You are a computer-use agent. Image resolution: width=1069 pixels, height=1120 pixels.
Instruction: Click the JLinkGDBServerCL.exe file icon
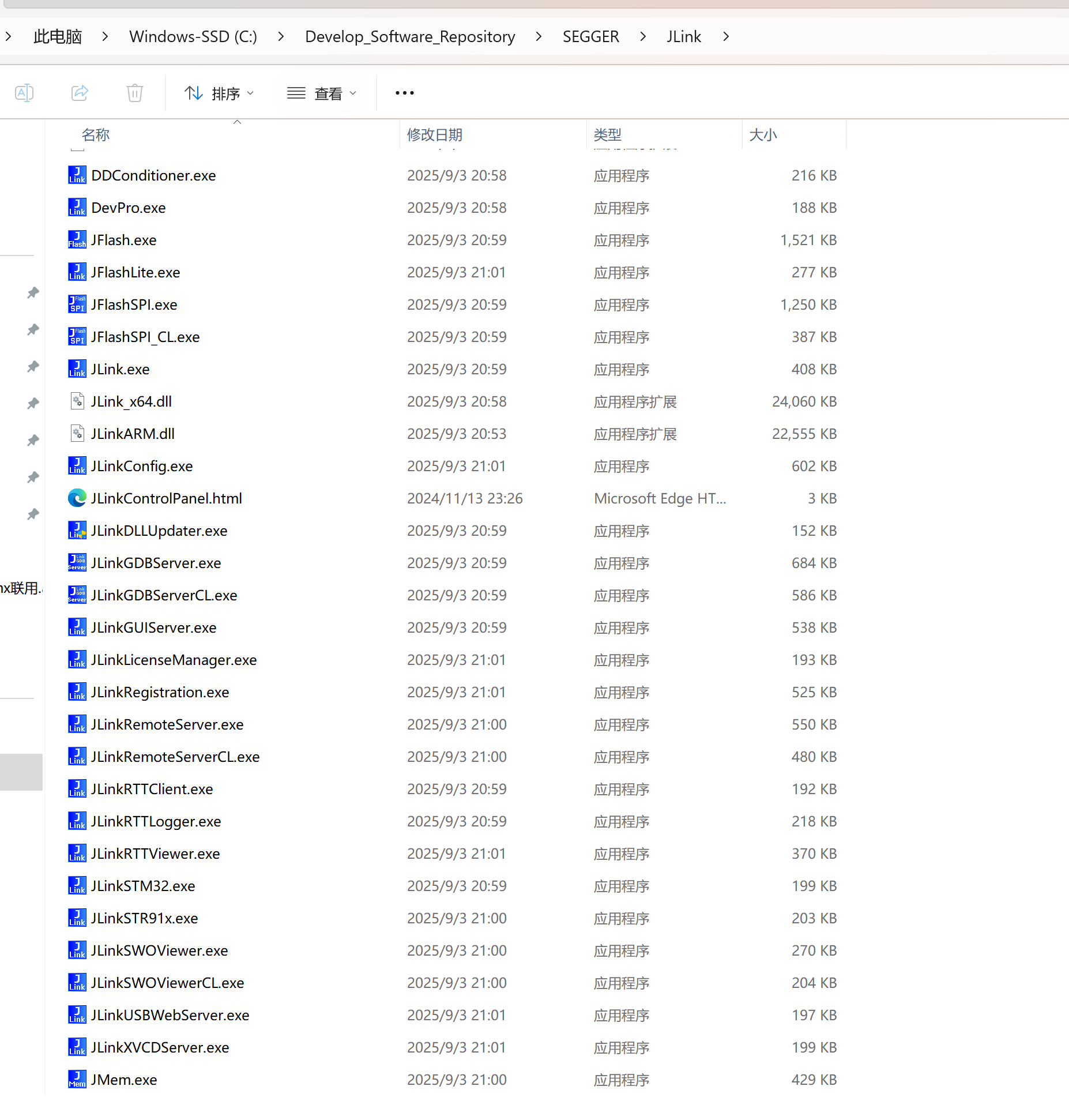(77, 595)
